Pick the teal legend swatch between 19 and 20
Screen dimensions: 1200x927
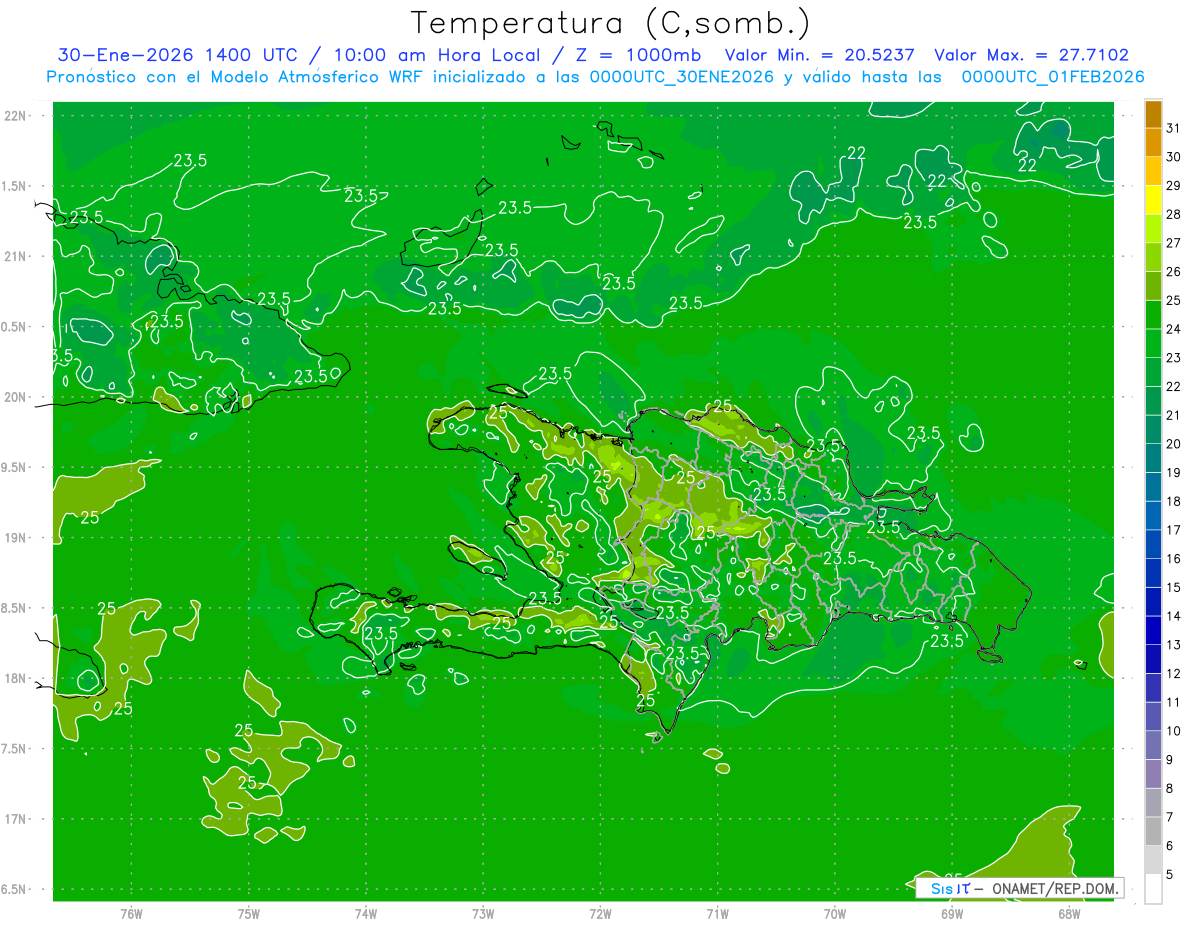point(1153,458)
